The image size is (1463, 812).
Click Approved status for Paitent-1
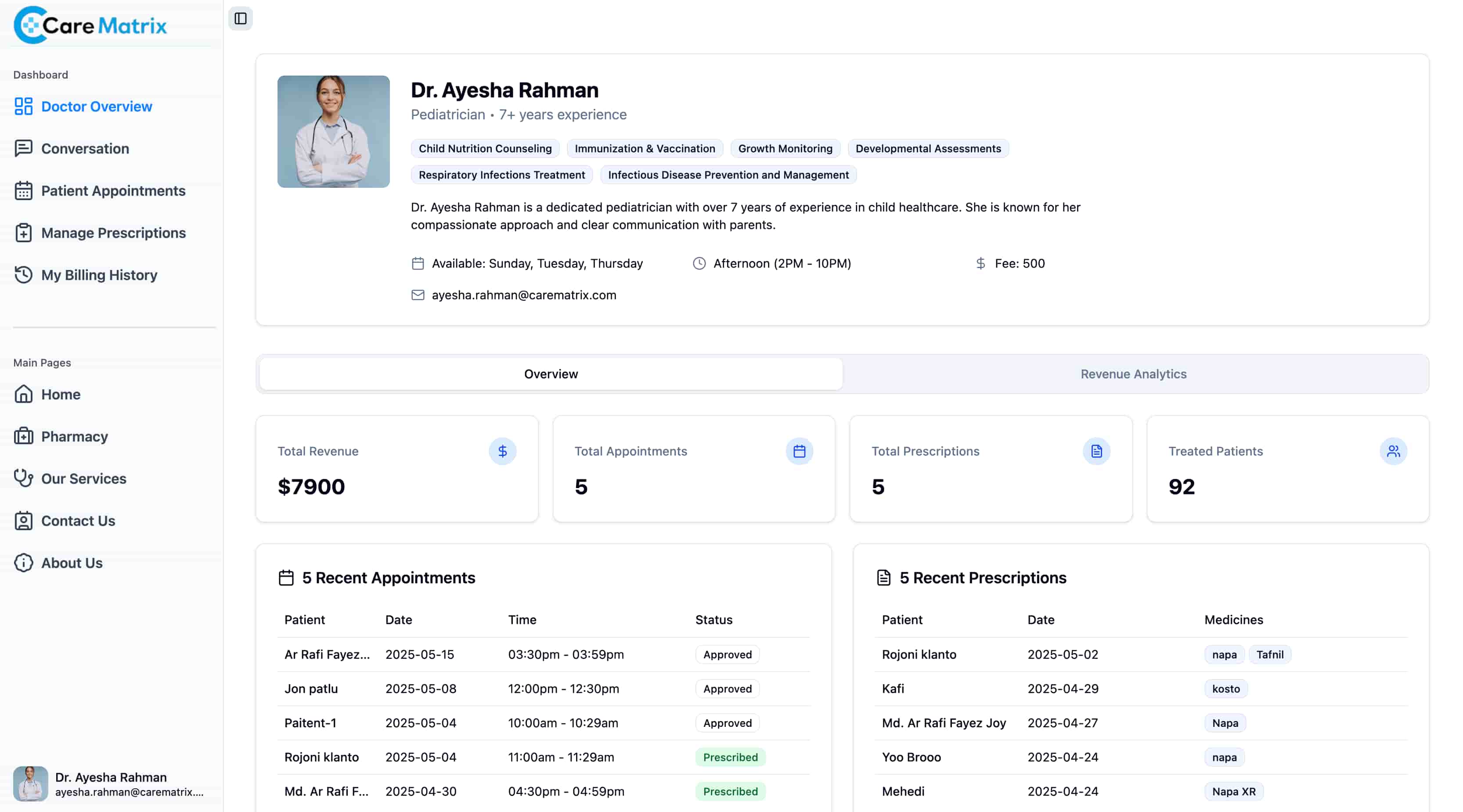[x=728, y=723]
